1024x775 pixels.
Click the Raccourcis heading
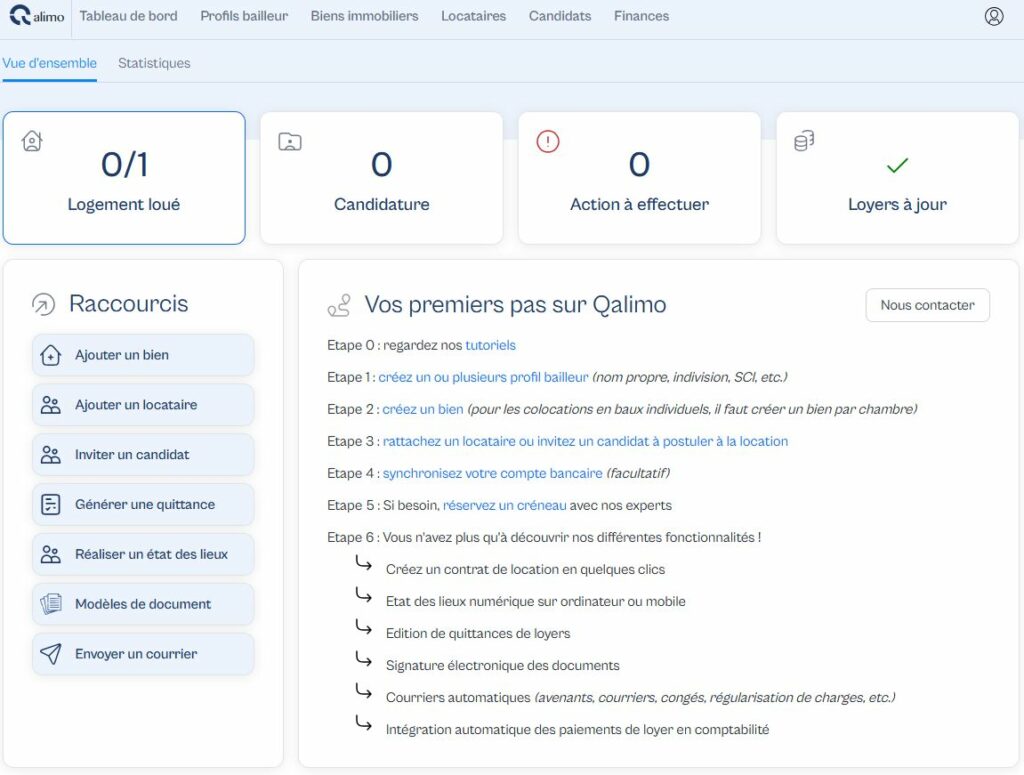pyautogui.click(x=129, y=304)
